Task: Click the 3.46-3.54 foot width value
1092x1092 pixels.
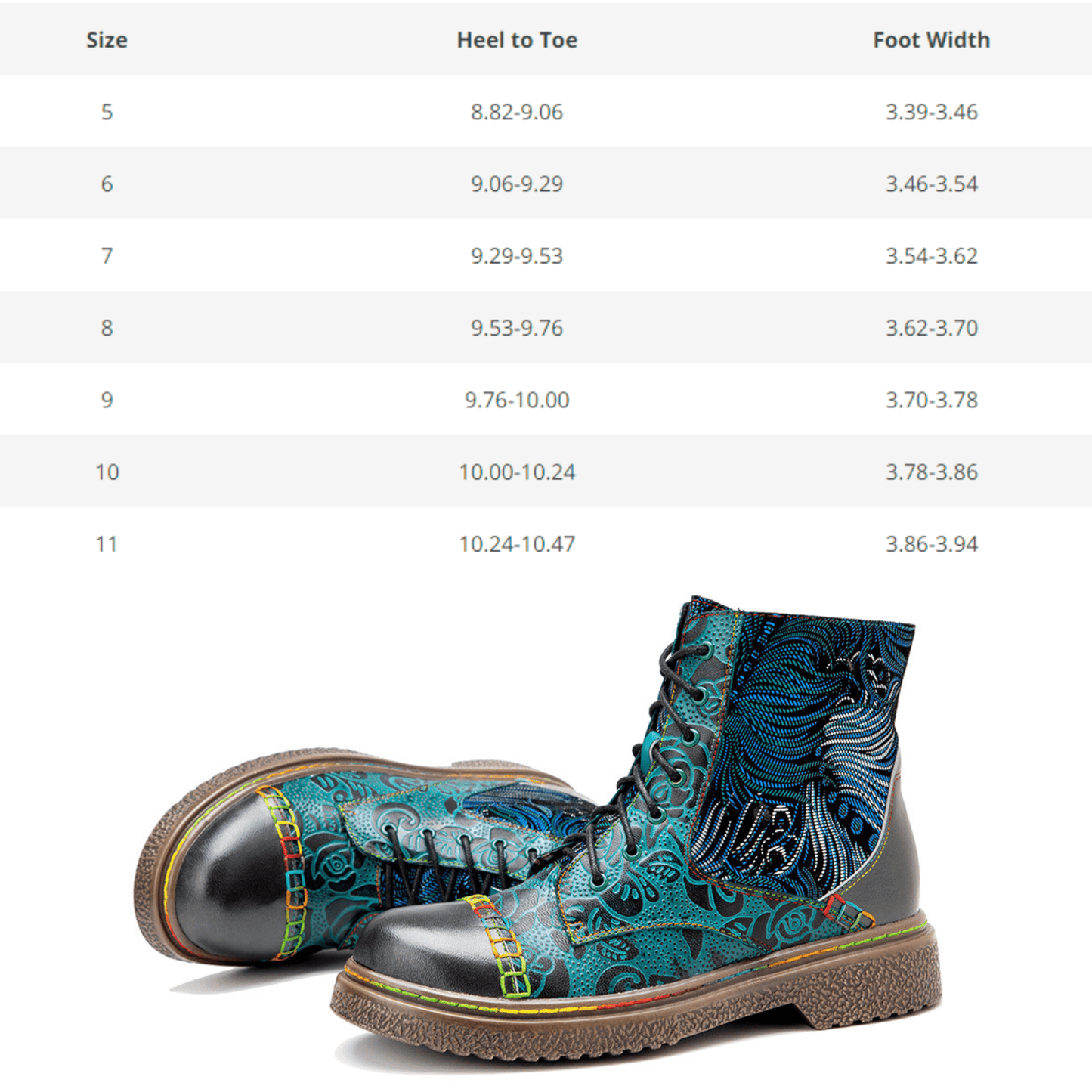Action: [x=931, y=184]
